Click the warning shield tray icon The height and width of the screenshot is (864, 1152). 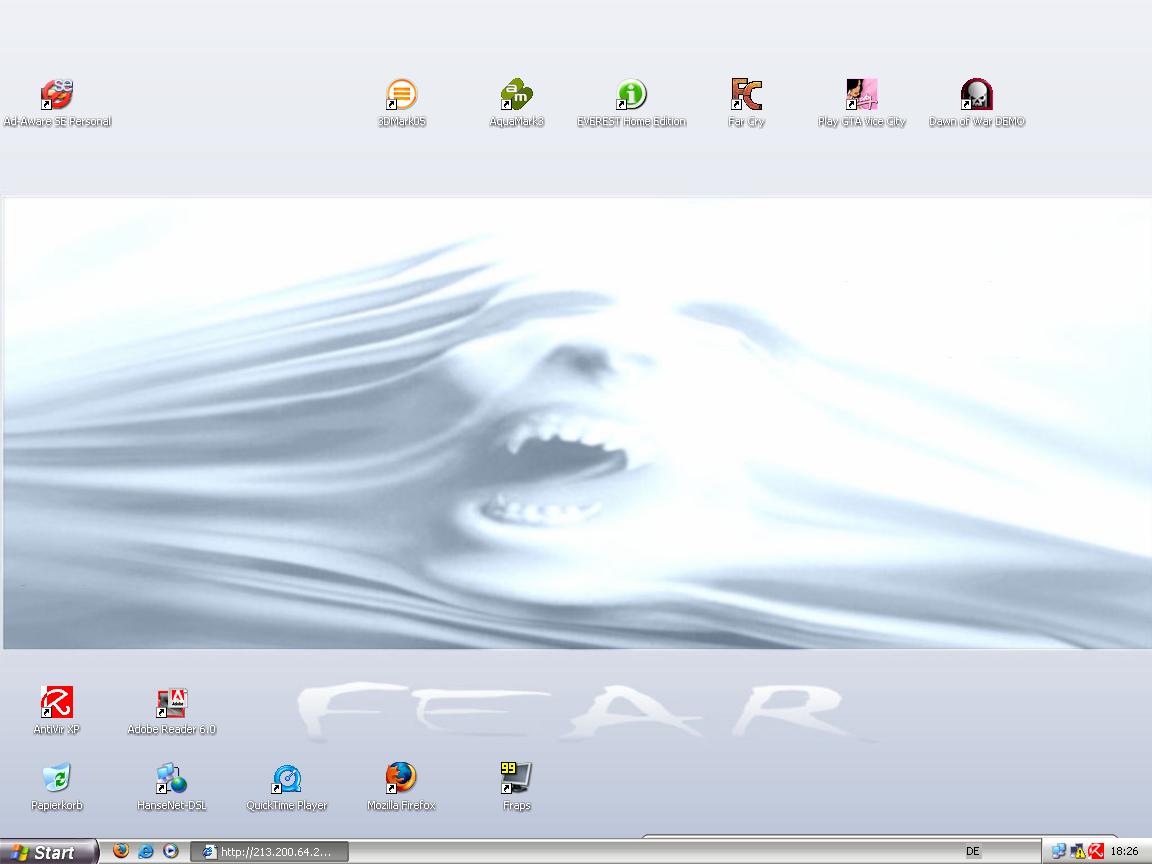pyautogui.click(x=1078, y=852)
